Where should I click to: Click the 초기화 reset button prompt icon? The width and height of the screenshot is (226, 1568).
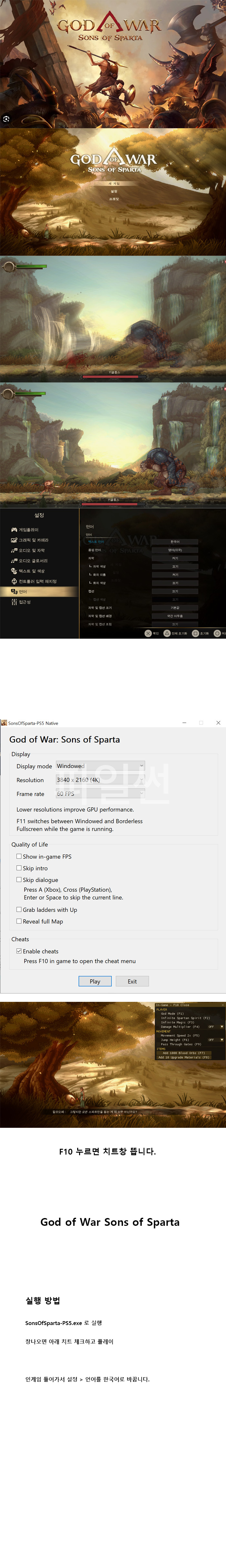(196, 633)
